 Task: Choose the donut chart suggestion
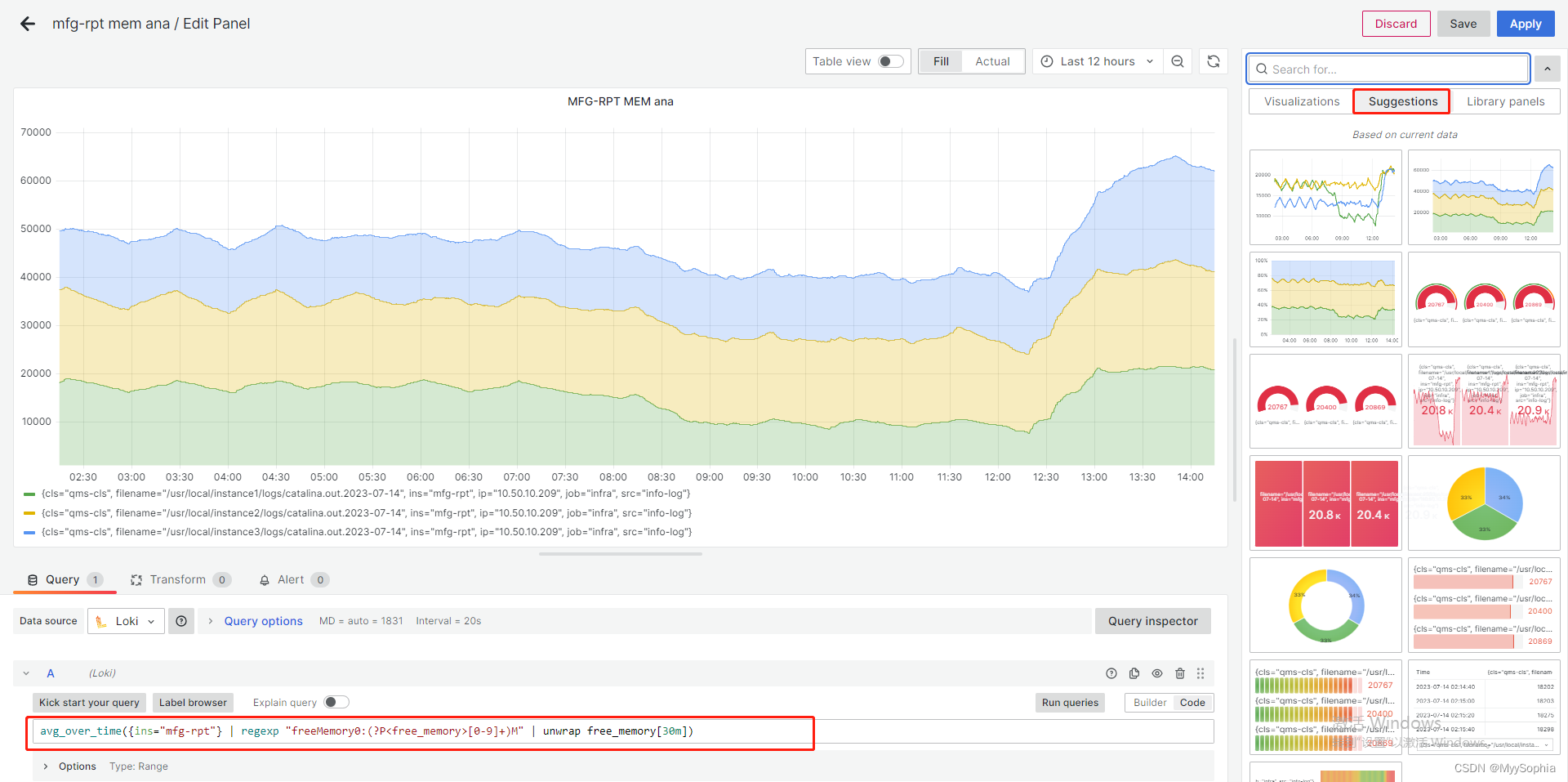(1325, 605)
